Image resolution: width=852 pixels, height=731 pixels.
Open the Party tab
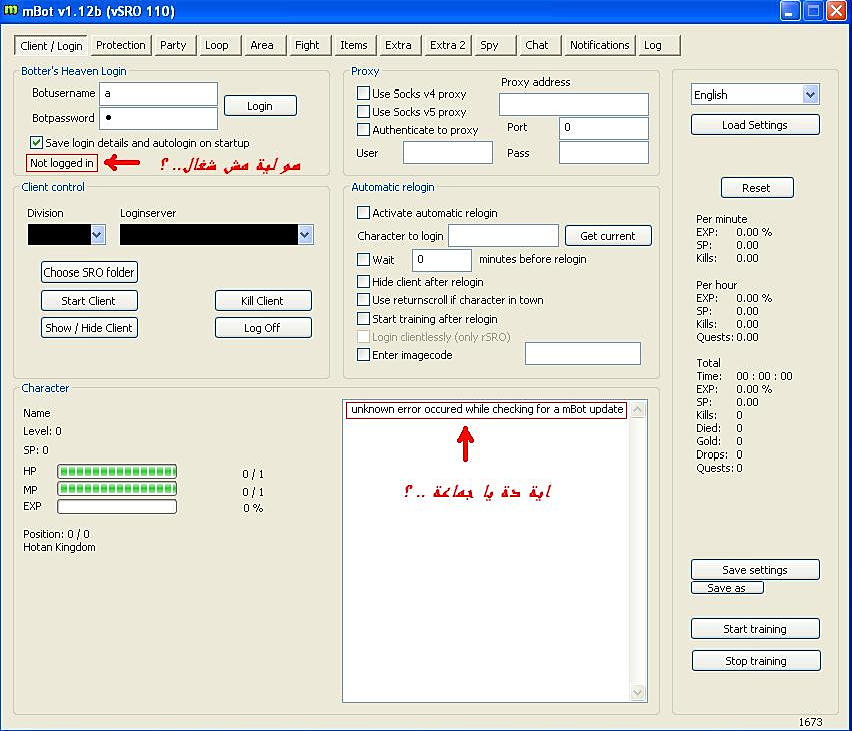point(173,45)
